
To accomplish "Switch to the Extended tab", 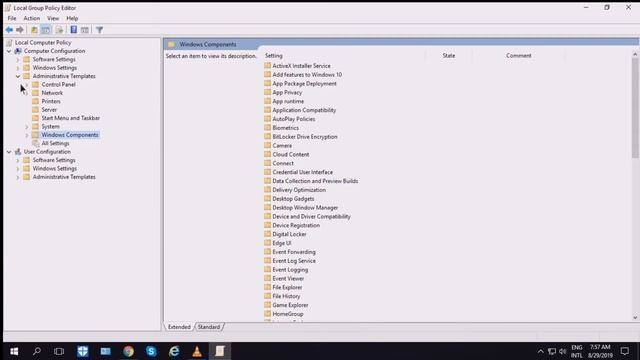I will click(179, 327).
